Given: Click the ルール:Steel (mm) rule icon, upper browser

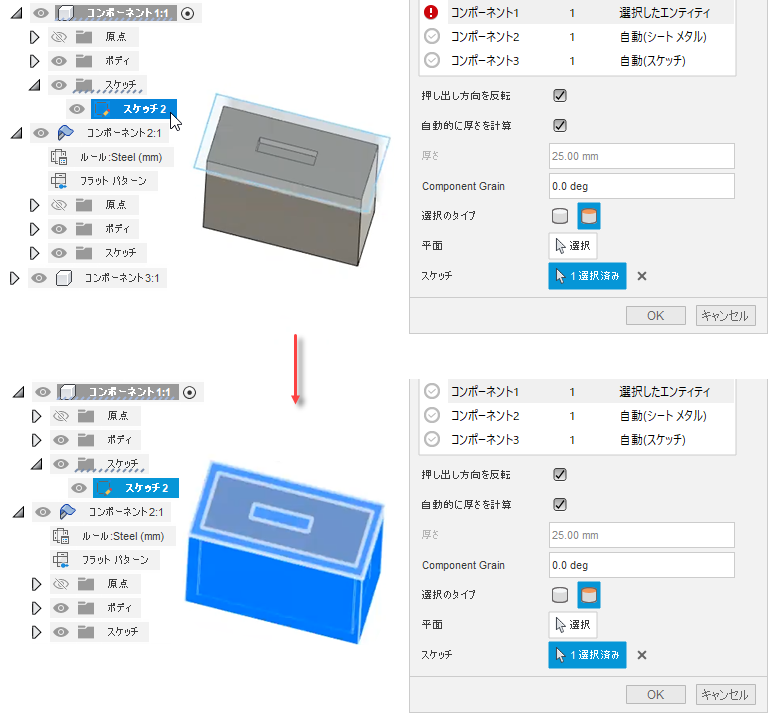Looking at the screenshot, I should point(59,157).
